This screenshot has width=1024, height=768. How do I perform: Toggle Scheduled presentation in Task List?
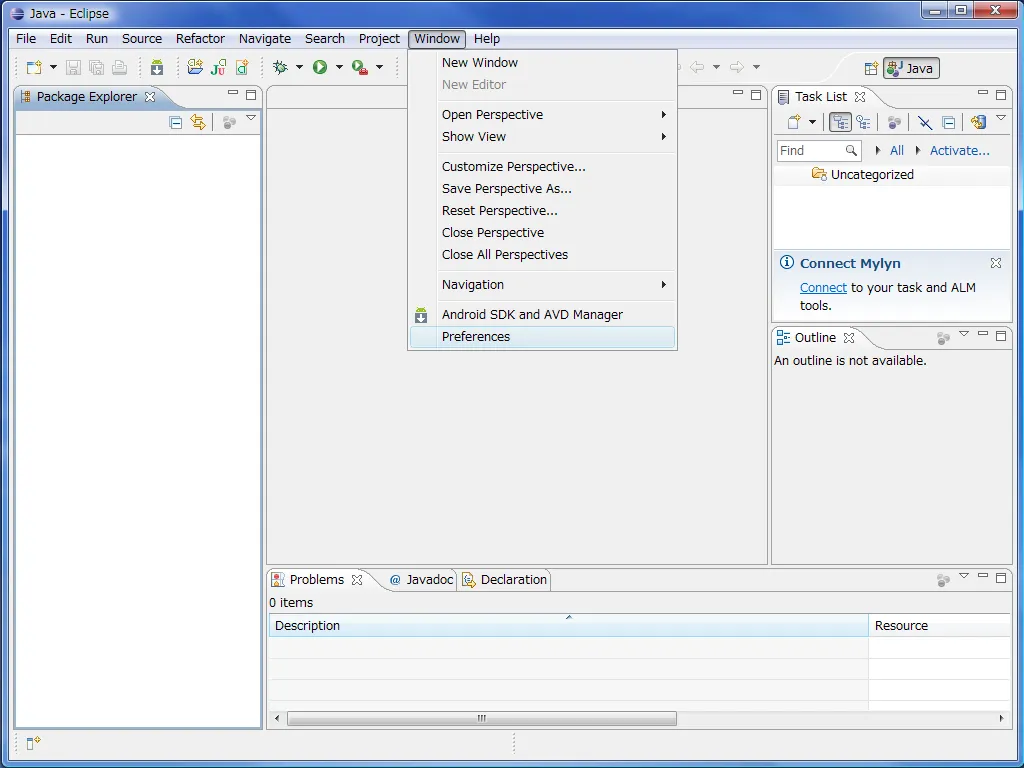click(863, 122)
